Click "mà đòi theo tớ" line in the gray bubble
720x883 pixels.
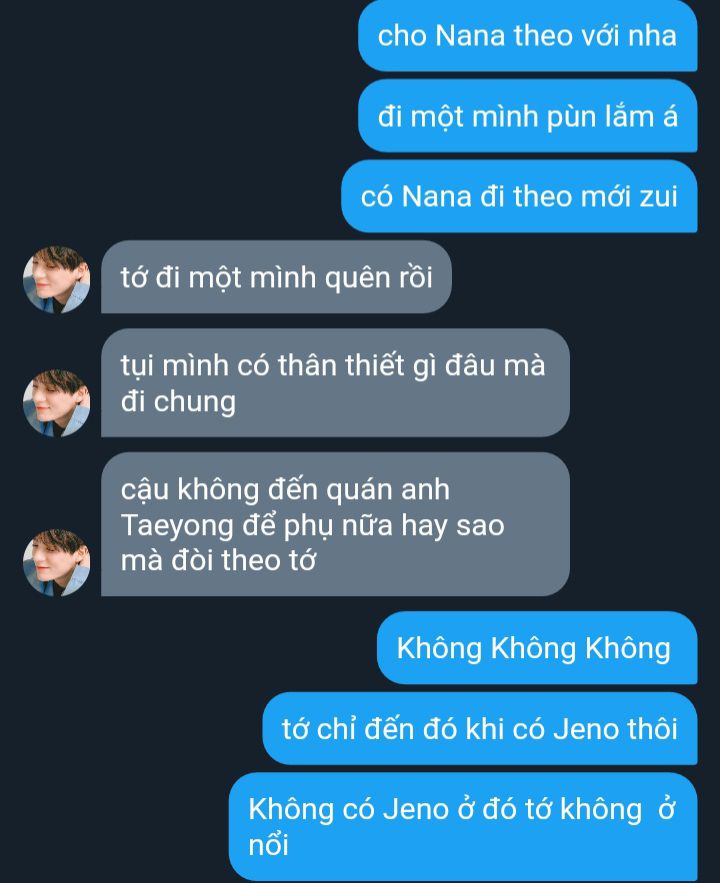(218, 561)
